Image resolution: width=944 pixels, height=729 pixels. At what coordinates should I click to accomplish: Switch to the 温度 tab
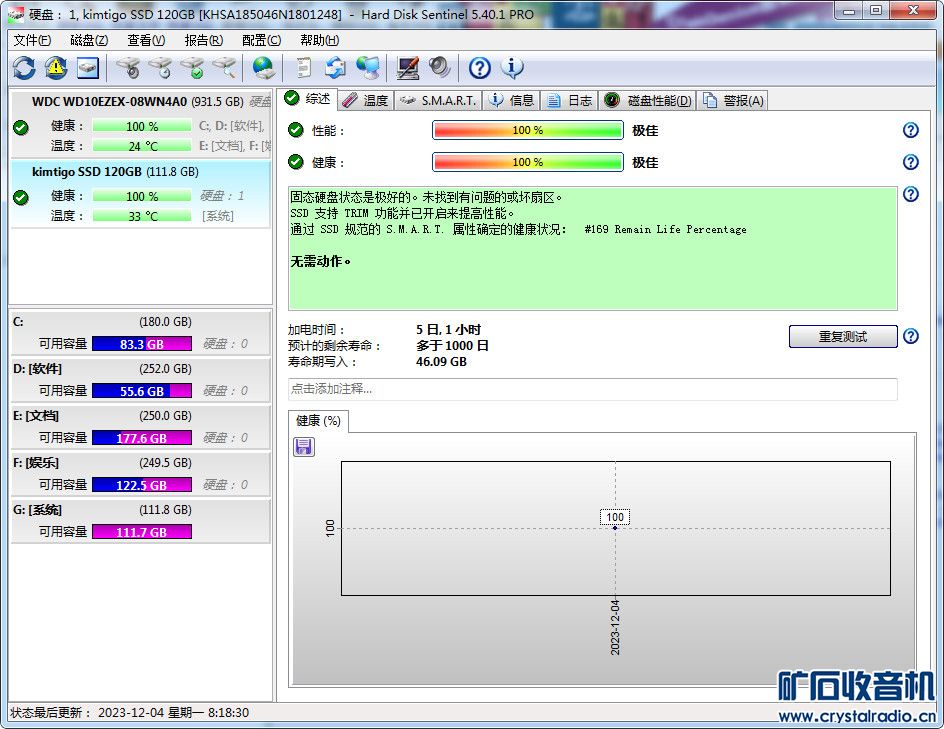pyautogui.click(x=366, y=100)
